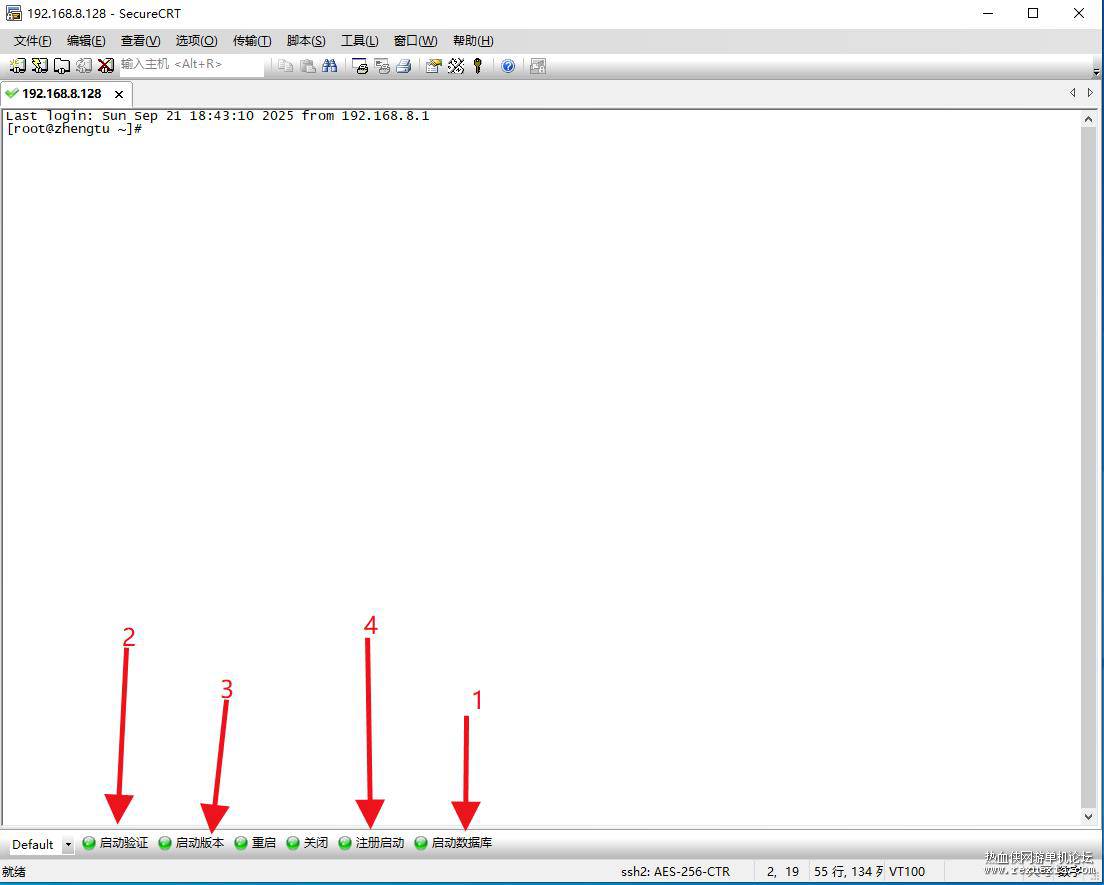Click the 启动数据库 button
The width and height of the screenshot is (1104, 885).
coord(453,843)
